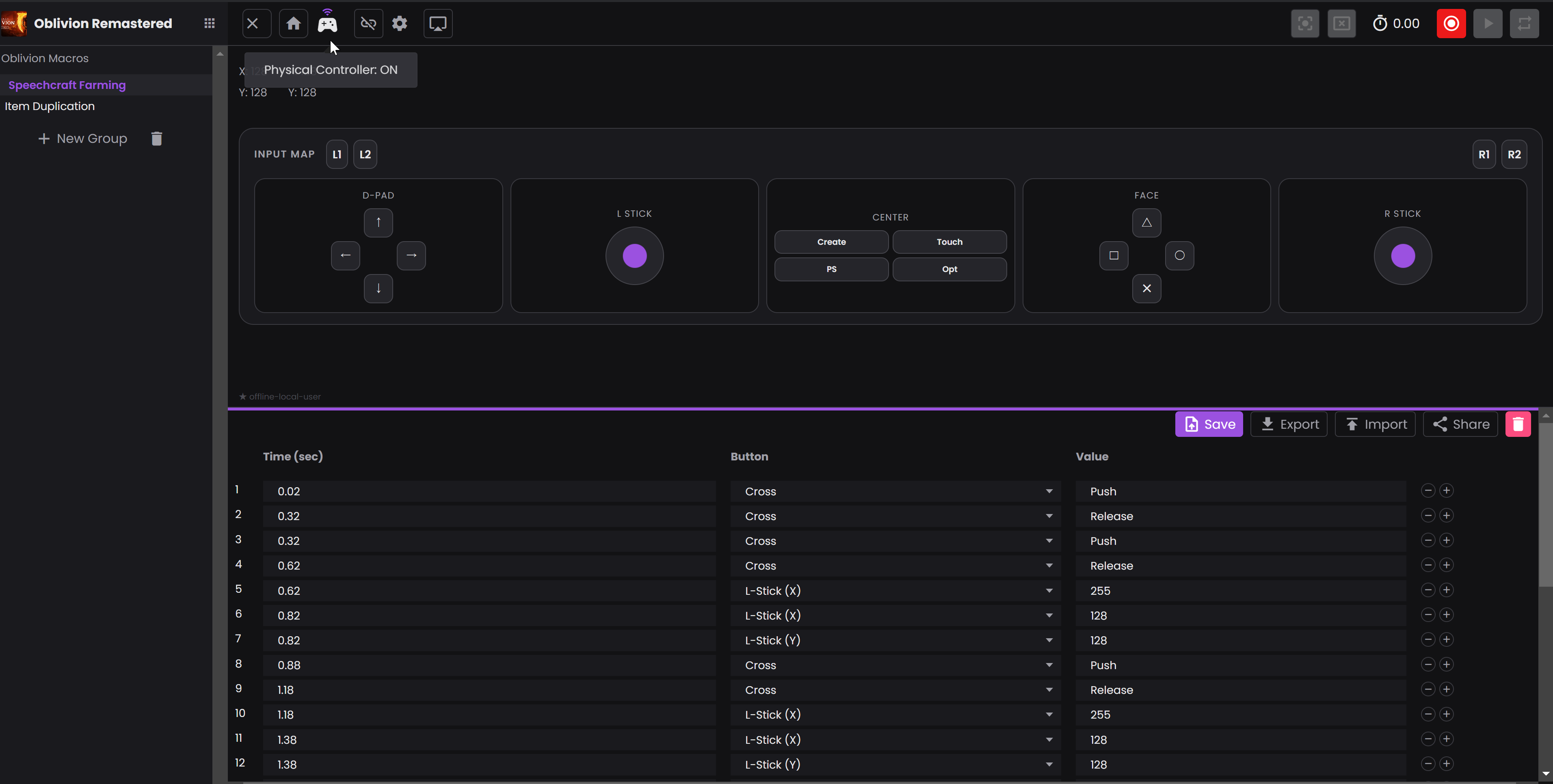1553x784 pixels.
Task: Click the purple L Stick knob
Action: 634,255
